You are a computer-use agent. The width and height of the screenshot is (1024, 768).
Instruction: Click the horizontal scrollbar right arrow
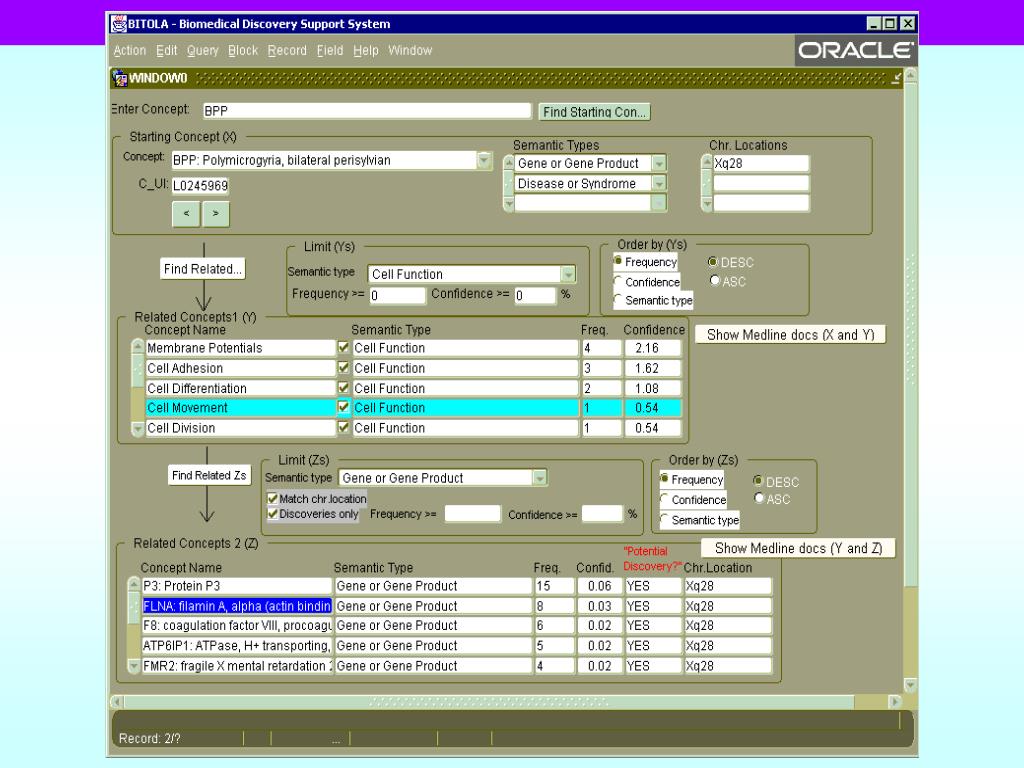point(895,701)
